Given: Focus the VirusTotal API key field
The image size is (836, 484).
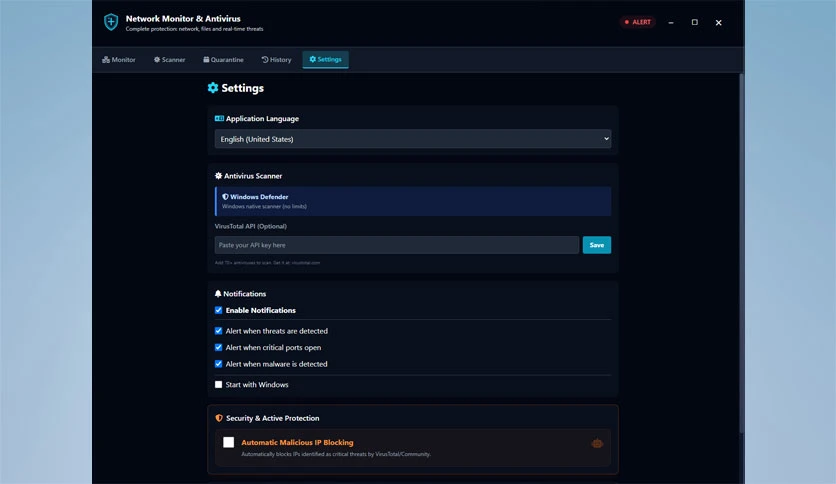Looking at the screenshot, I should pyautogui.click(x=397, y=245).
